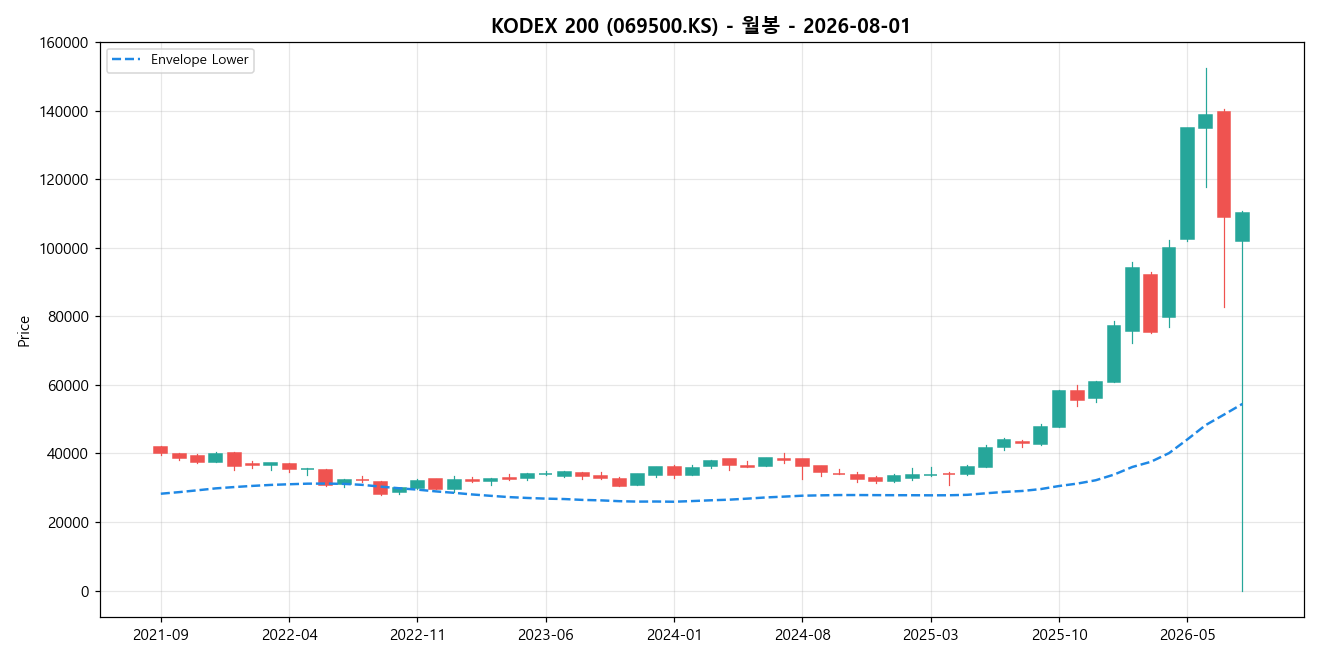Screen dimensions: 1320x660
Task: Click the Price y-axis label
Action: [24, 331]
